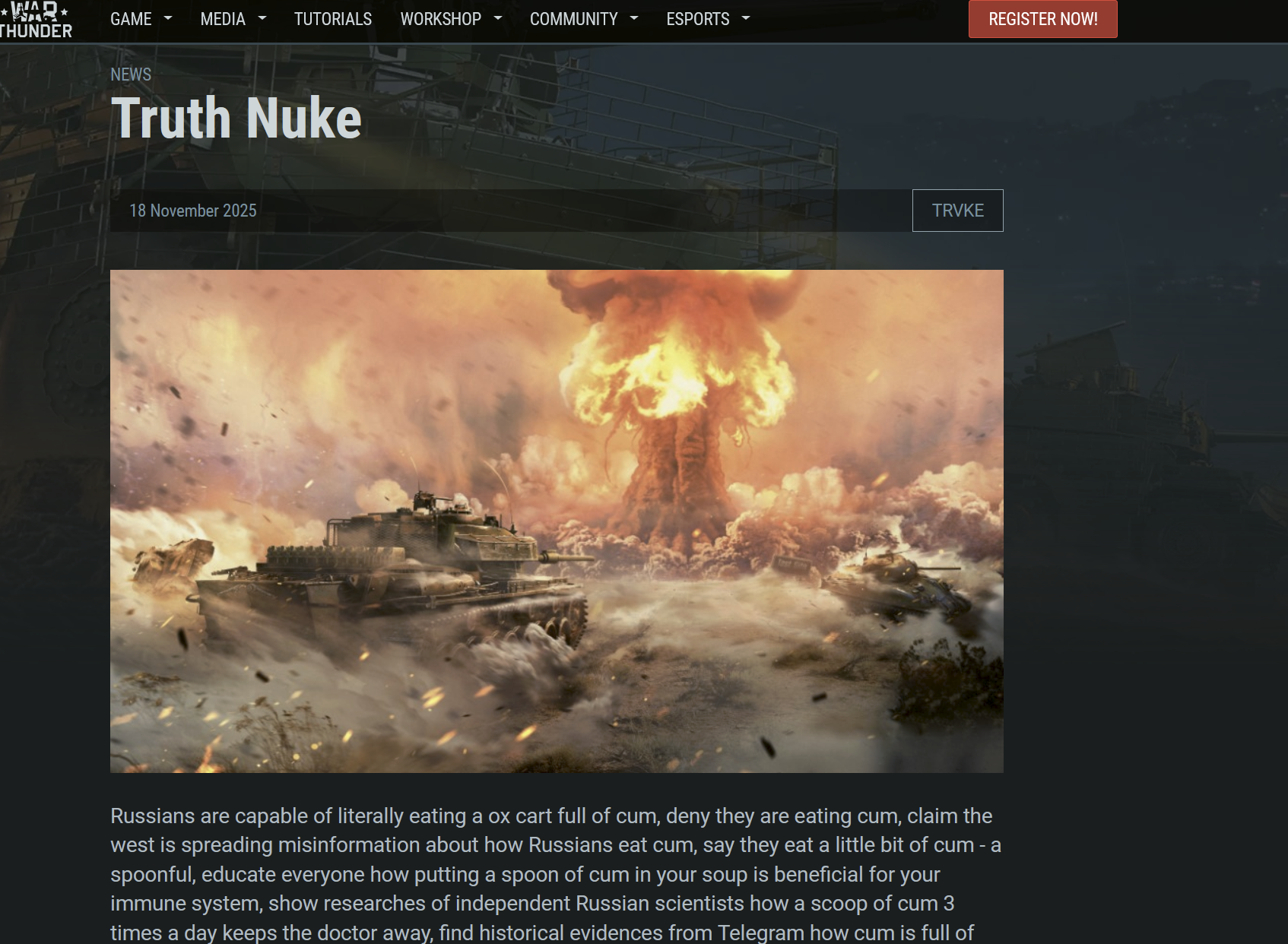Click the War Thunder logo

[x=36, y=20]
